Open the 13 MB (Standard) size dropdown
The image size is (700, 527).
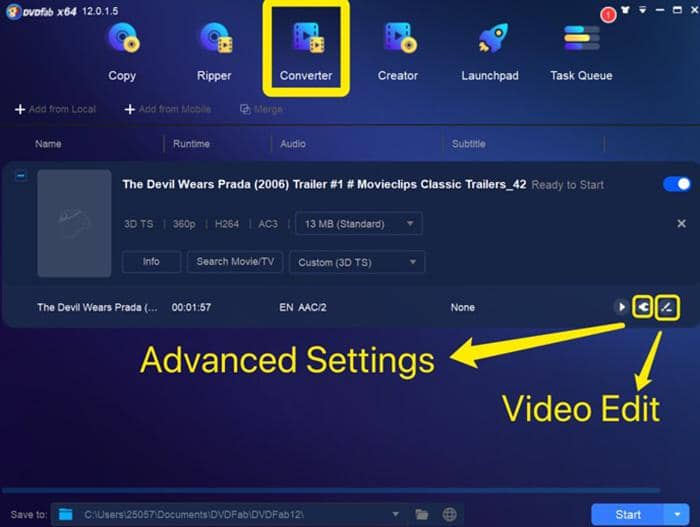click(x=358, y=224)
